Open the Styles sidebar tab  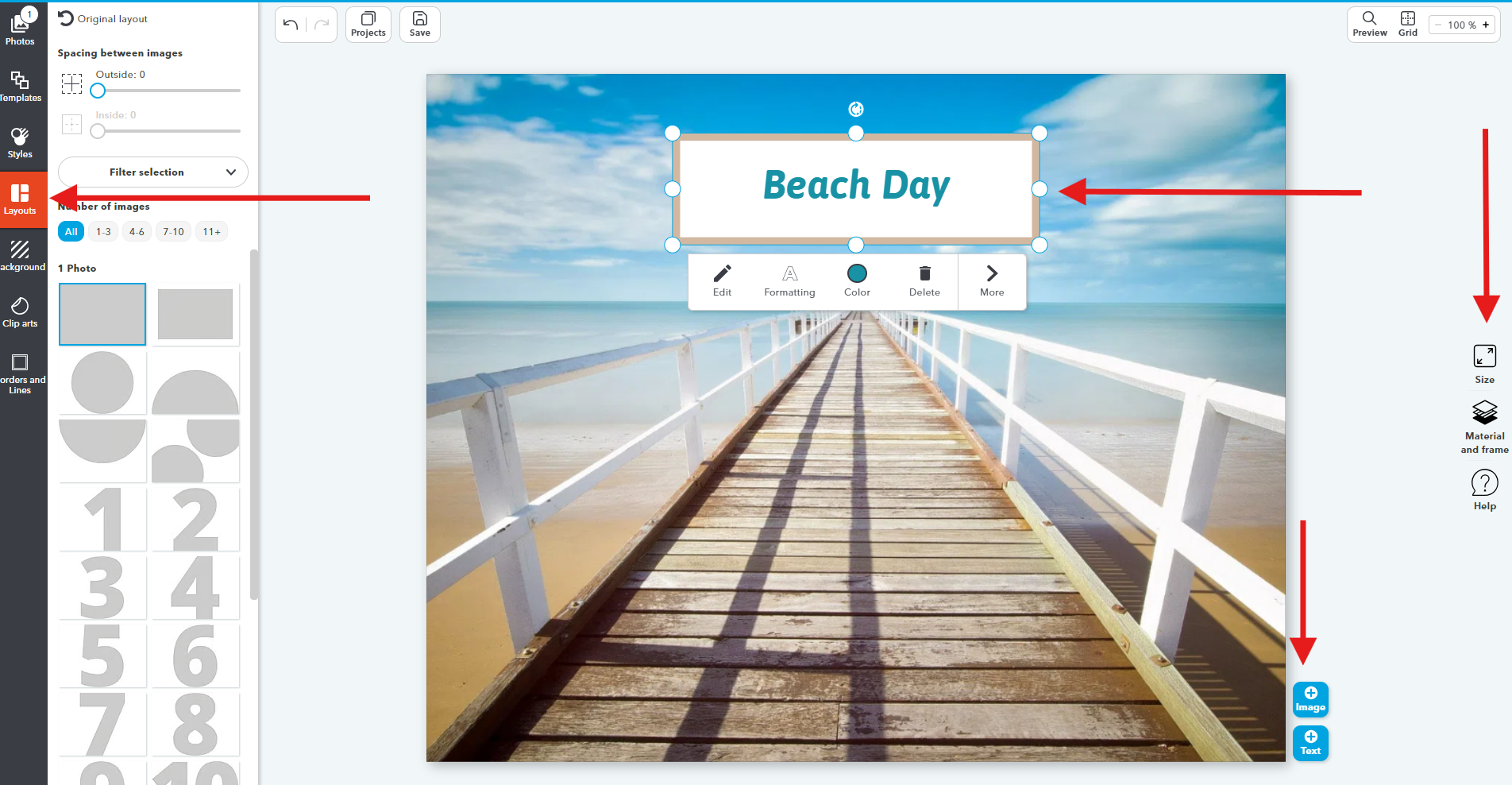pyautogui.click(x=20, y=142)
